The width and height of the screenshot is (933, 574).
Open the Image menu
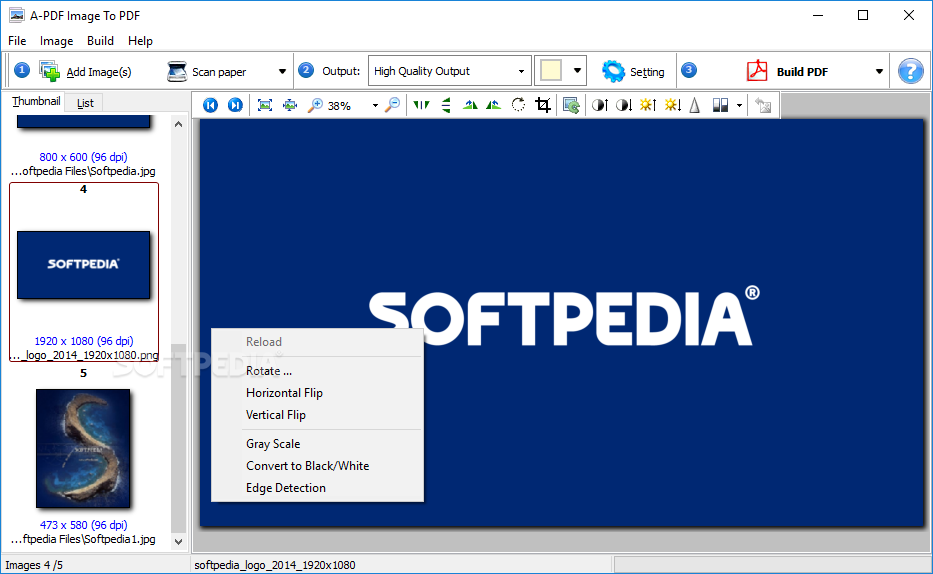(57, 41)
